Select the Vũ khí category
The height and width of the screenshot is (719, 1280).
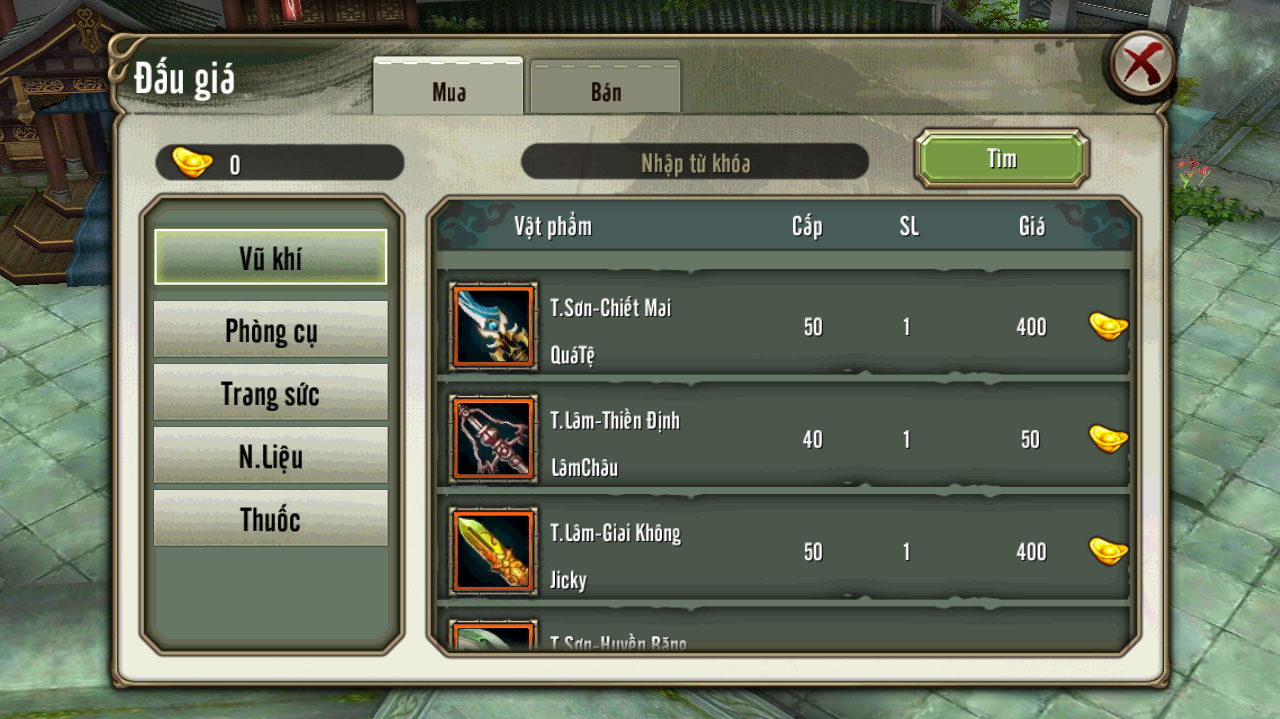point(270,257)
